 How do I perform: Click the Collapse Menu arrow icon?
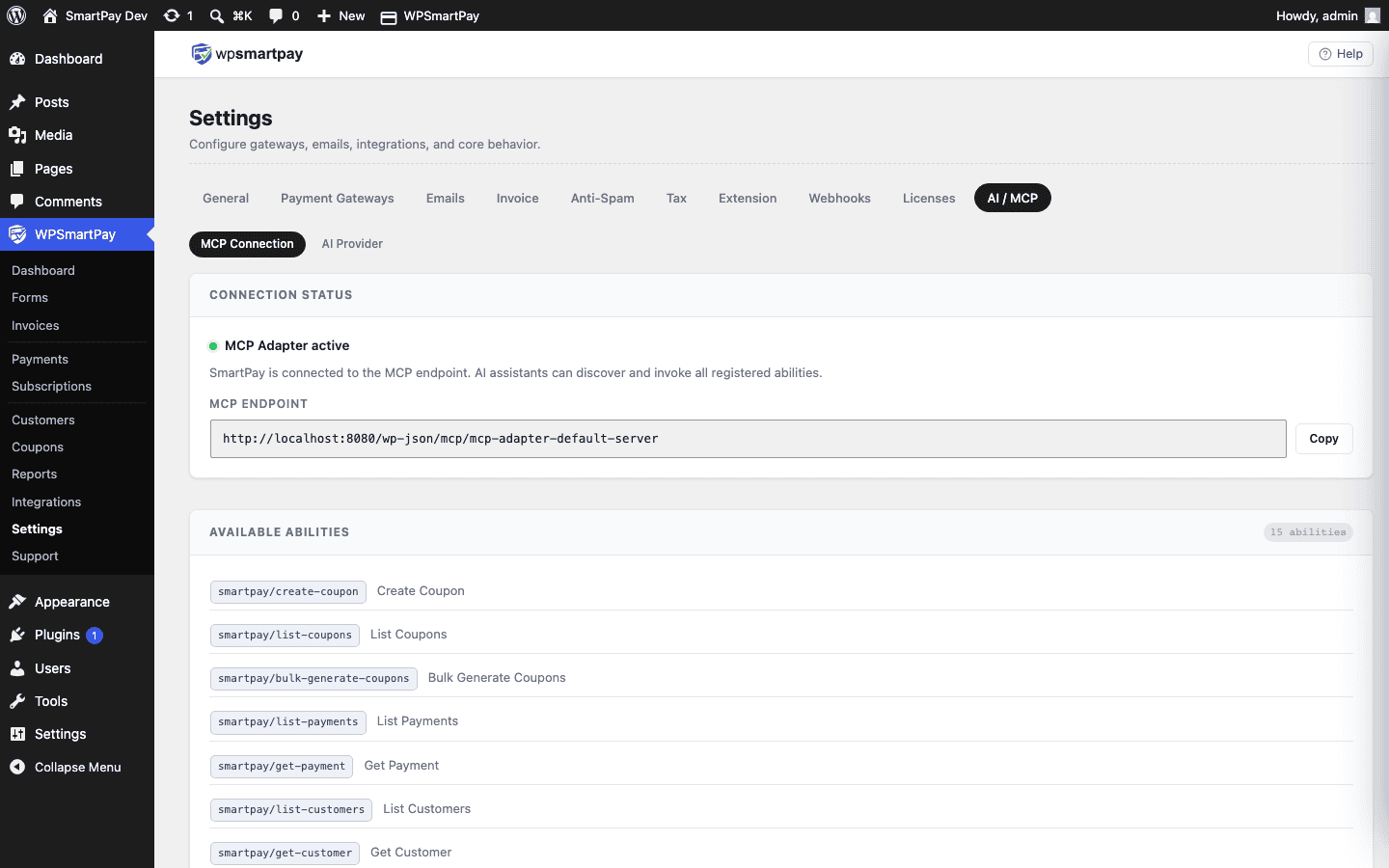(x=17, y=767)
